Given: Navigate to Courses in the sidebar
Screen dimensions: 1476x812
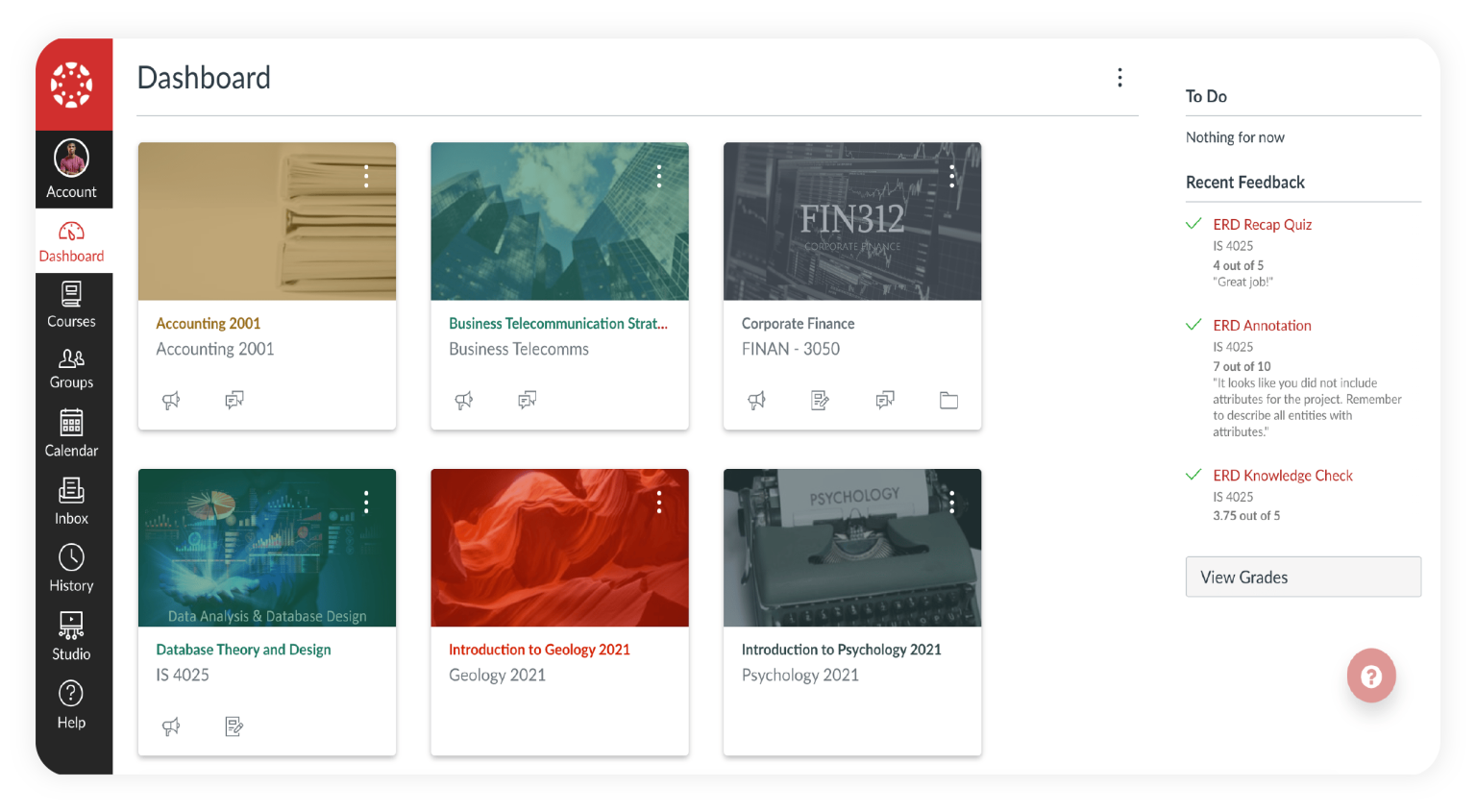Looking at the screenshot, I should click(x=71, y=305).
